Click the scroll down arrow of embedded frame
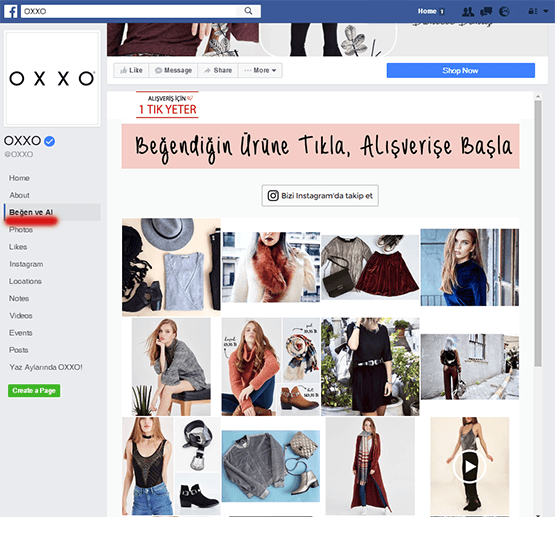This screenshot has width=555, height=555. [x=538, y=516]
